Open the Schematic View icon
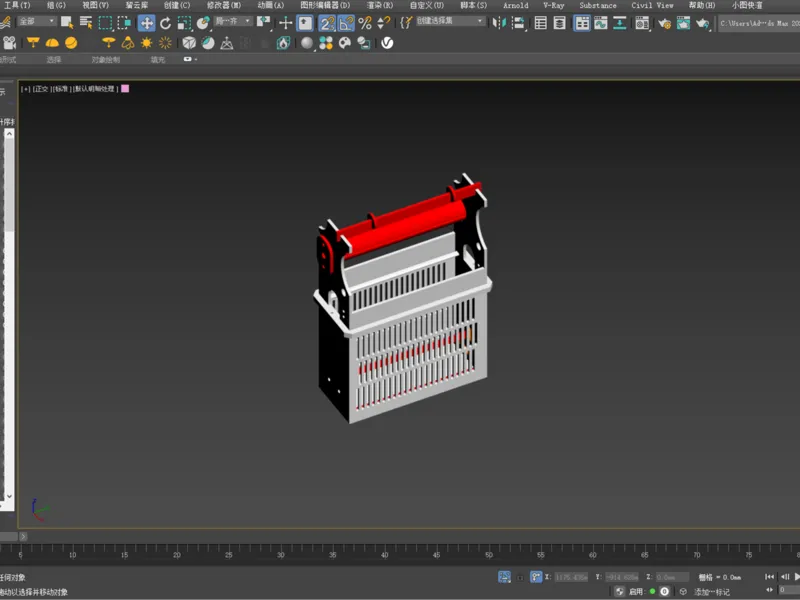This screenshot has width=800, height=600. (620, 23)
